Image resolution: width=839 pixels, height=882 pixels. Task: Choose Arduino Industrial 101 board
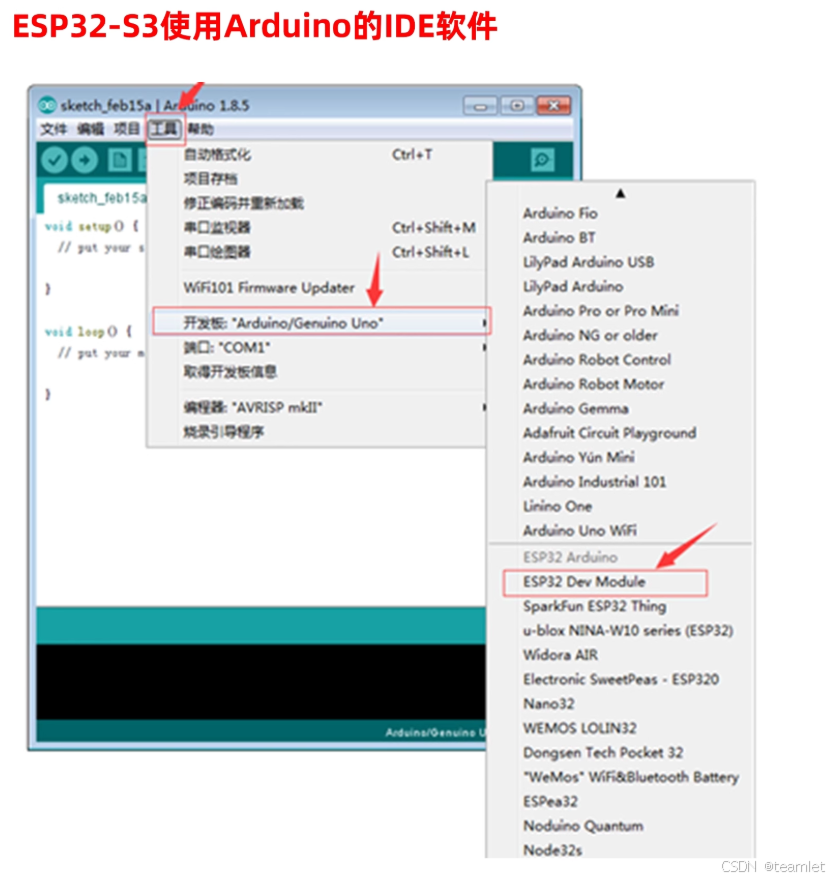[x=594, y=482]
